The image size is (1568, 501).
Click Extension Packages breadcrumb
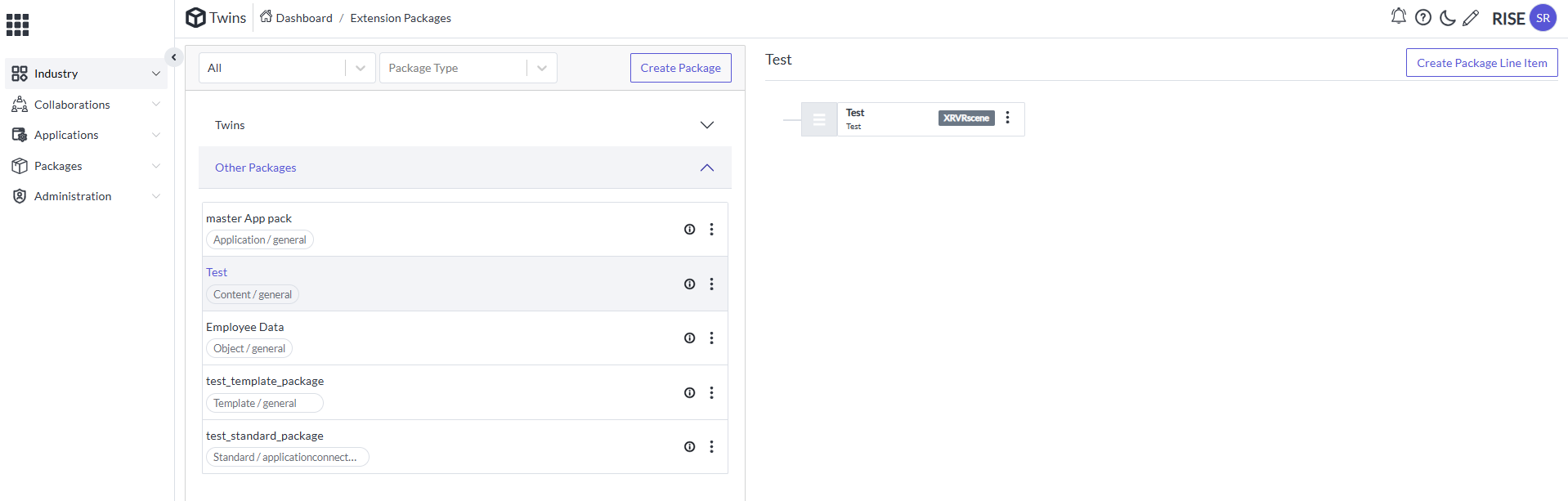401,18
